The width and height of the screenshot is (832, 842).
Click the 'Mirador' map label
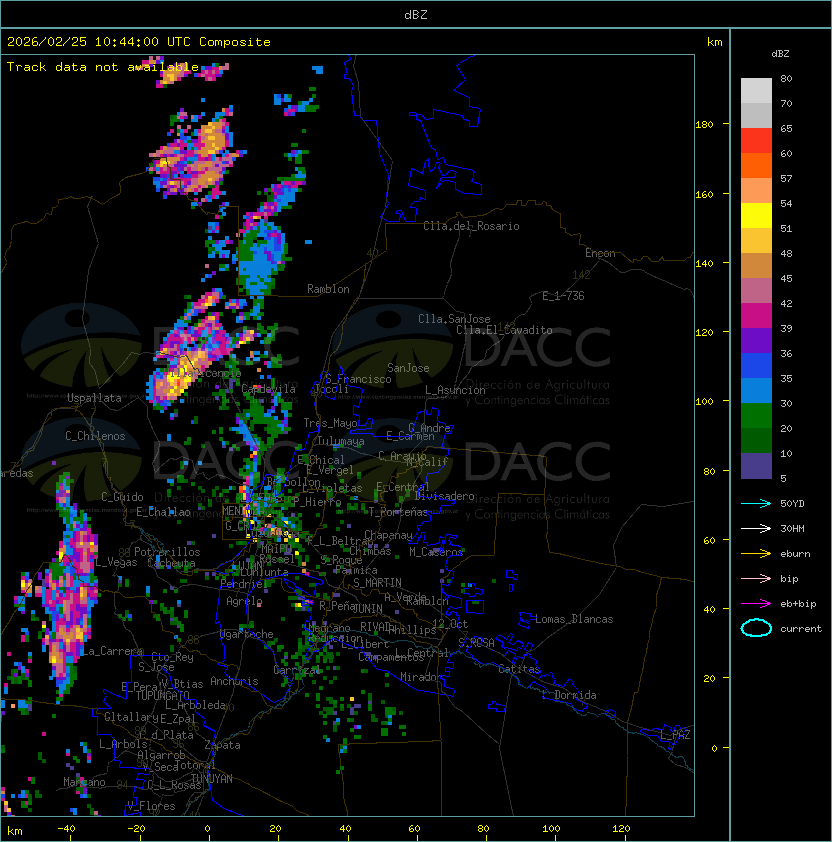(x=421, y=678)
